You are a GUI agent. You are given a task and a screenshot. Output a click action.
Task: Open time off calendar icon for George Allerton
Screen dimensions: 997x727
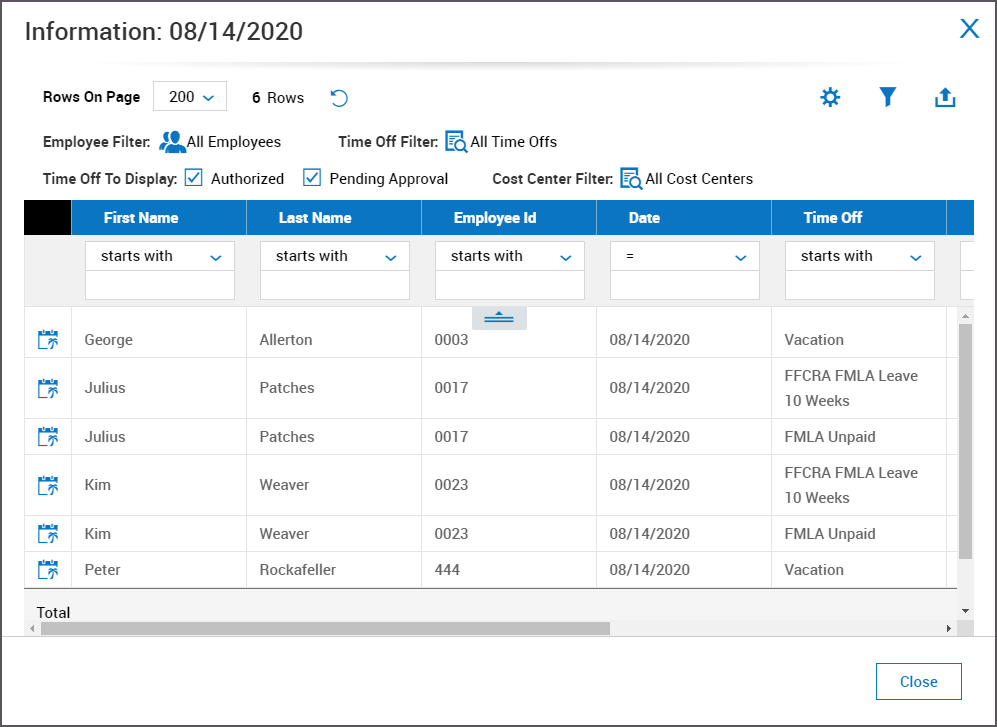pyautogui.click(x=48, y=340)
